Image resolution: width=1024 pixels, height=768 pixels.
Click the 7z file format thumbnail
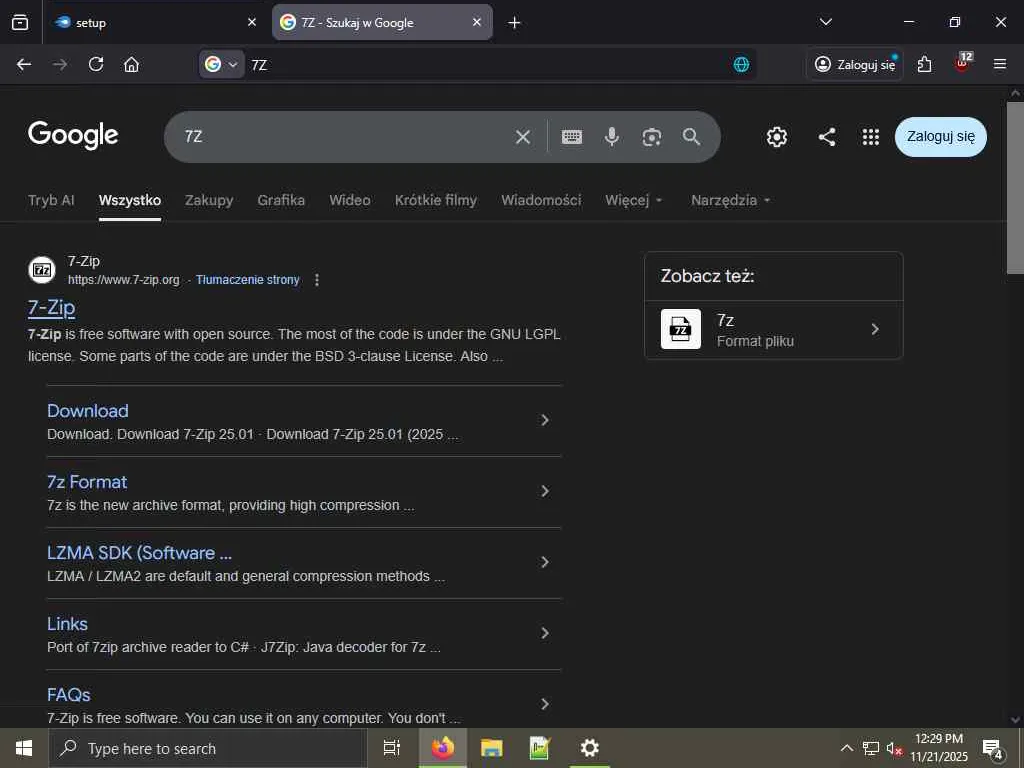(680, 329)
